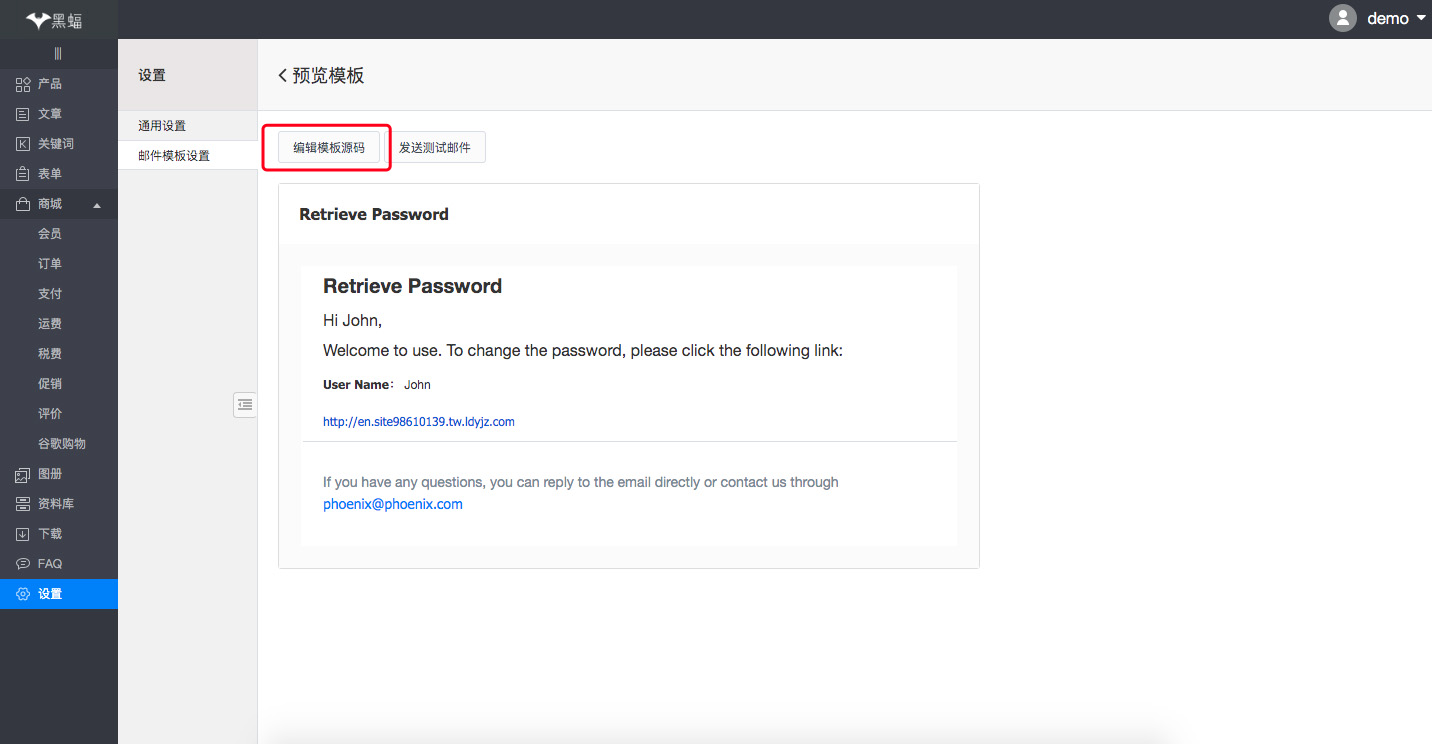
Task: Click the demo user avatar icon
Action: coord(1342,18)
